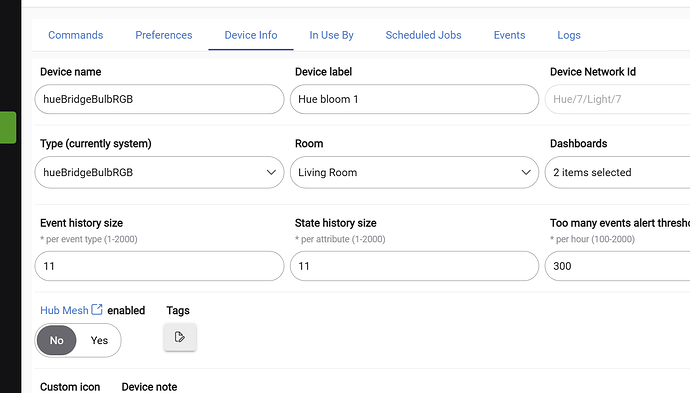Switch to the Preferences tab
This screenshot has height=393, width=690.
click(164, 35)
